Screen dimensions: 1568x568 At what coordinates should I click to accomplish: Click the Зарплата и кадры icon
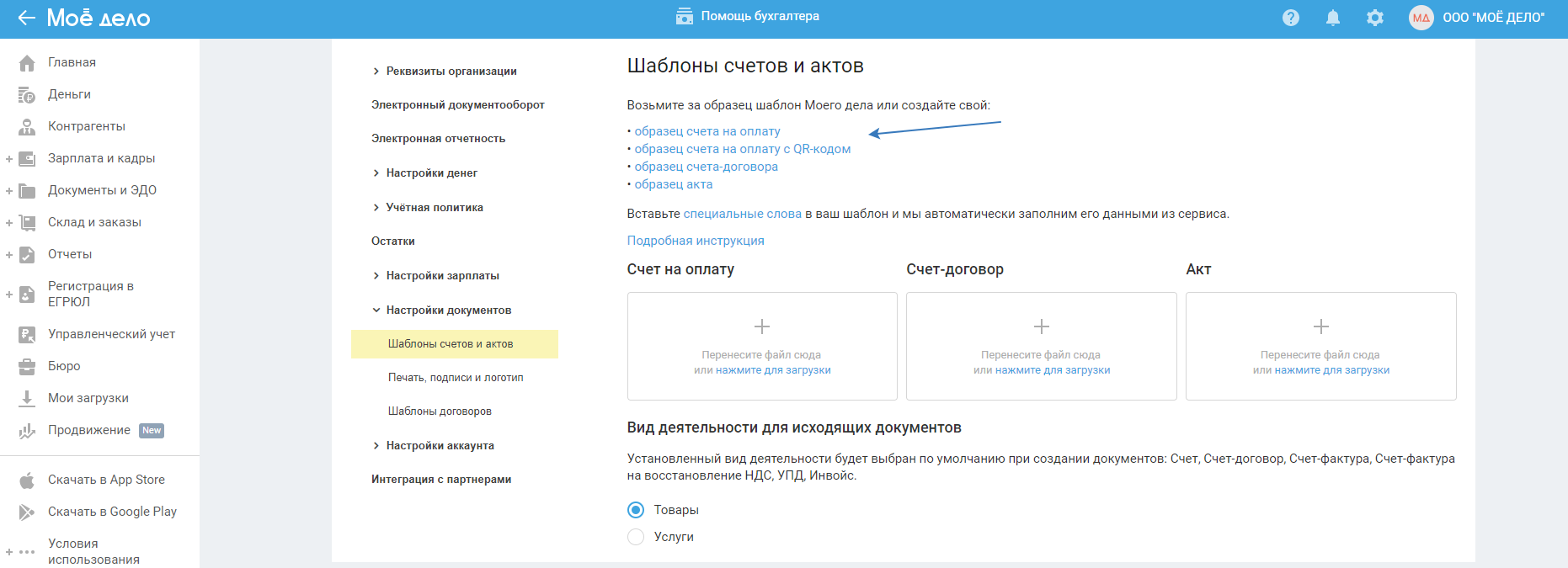tap(27, 159)
